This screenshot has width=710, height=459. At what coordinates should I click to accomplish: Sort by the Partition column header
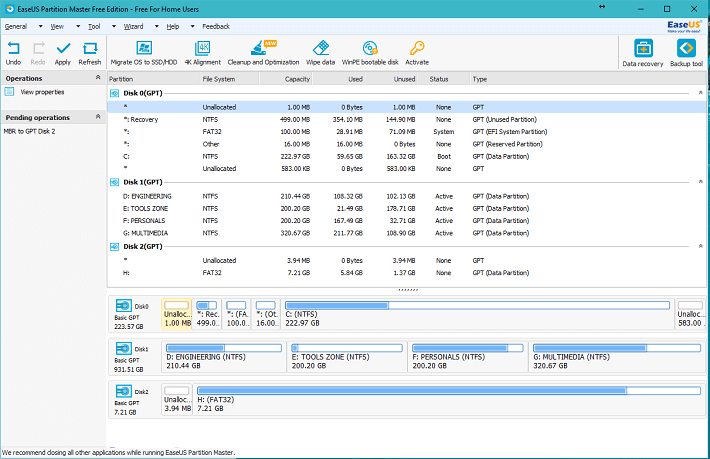[x=154, y=79]
